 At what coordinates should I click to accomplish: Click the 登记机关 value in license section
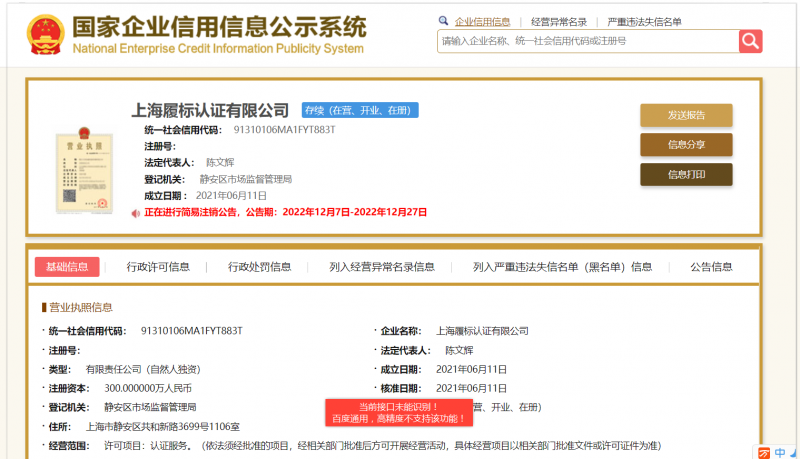pyautogui.click(x=150, y=407)
